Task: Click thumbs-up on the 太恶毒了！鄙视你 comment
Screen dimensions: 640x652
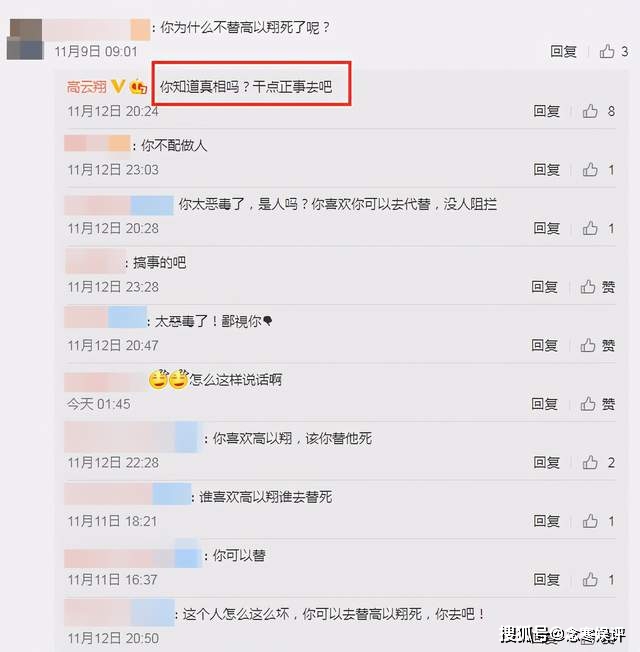Action: 588,345
